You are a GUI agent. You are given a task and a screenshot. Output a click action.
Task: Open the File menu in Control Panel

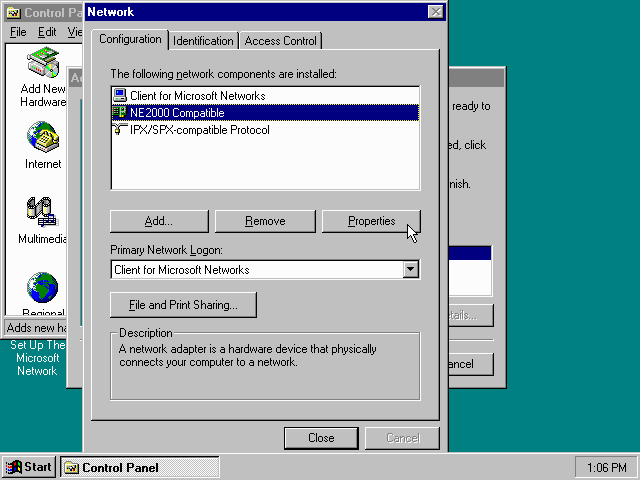click(x=18, y=32)
